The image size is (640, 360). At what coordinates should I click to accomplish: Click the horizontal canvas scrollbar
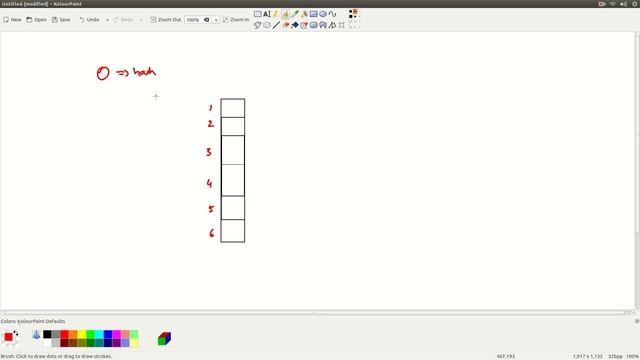click(x=314, y=313)
